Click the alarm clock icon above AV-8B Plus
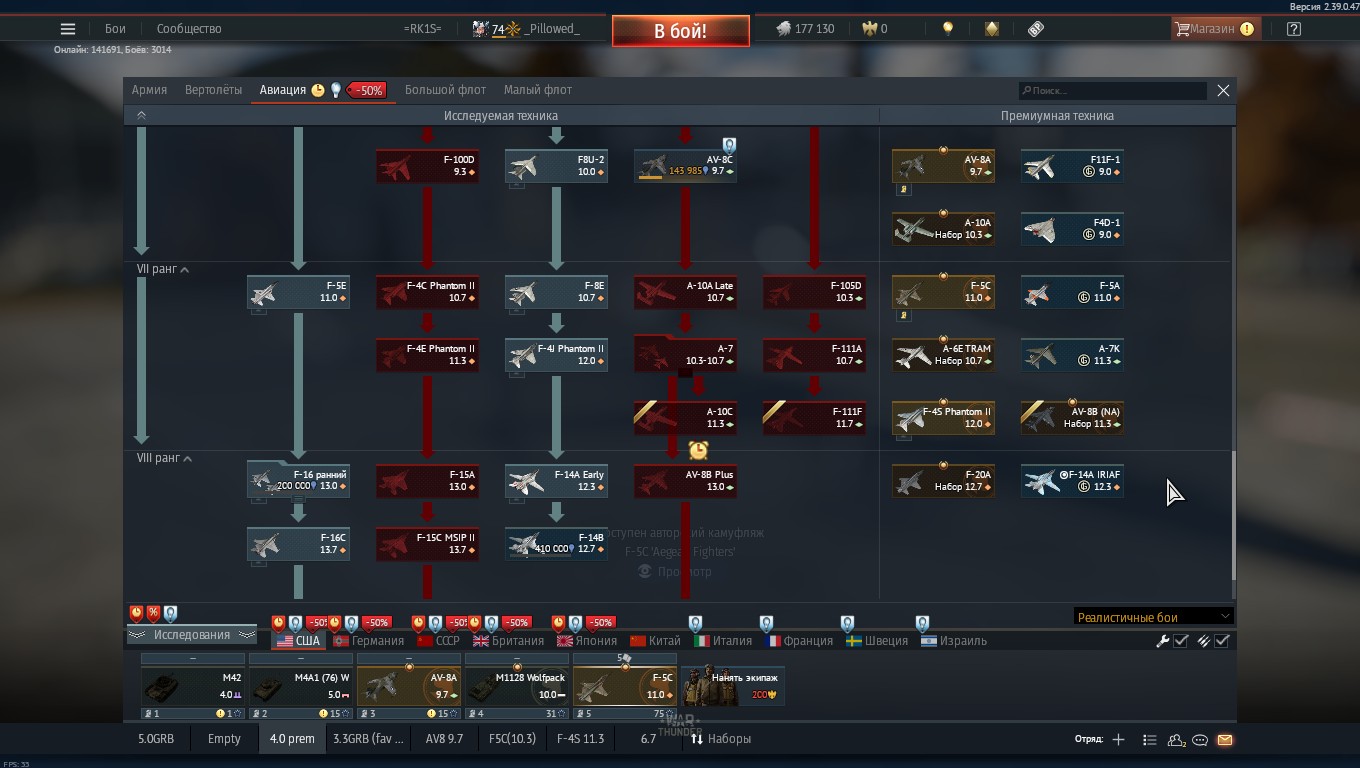The image size is (1360, 768). coord(698,451)
